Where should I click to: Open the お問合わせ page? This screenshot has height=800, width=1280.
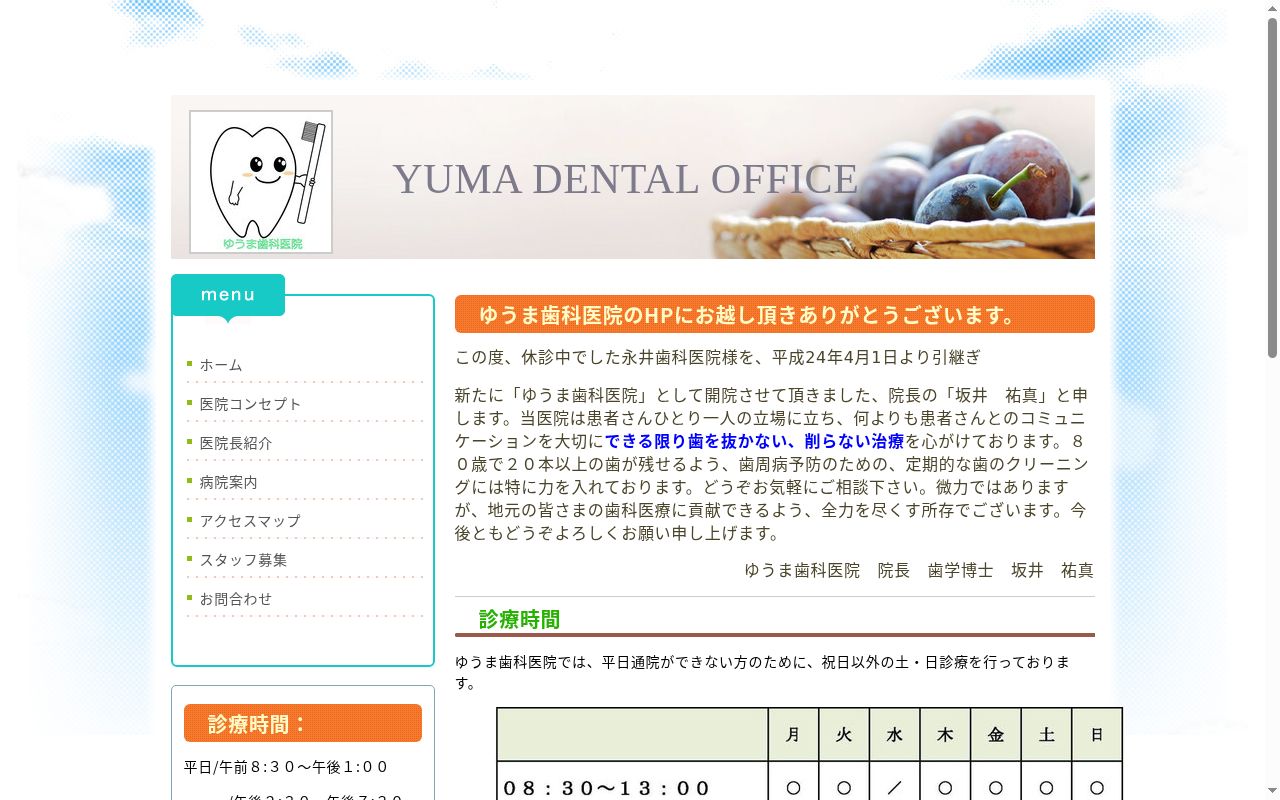(236, 599)
